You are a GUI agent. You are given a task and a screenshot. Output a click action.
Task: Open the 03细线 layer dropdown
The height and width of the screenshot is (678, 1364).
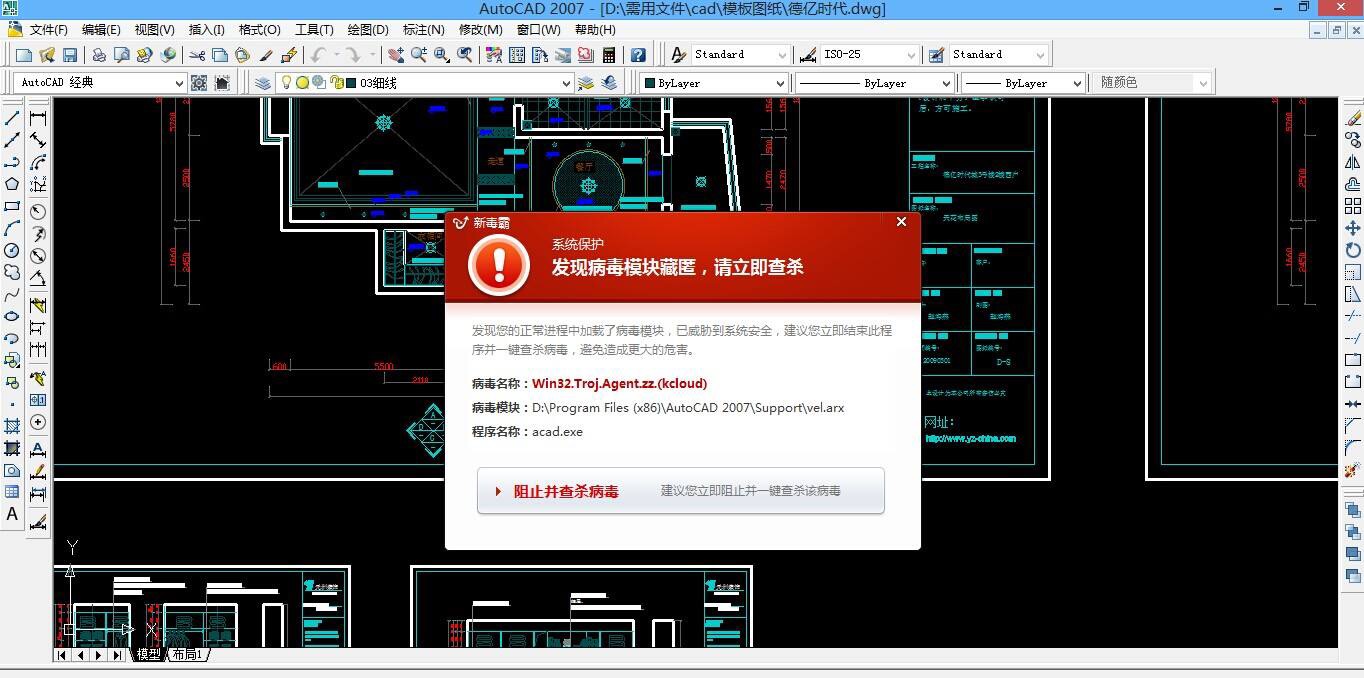pos(566,82)
